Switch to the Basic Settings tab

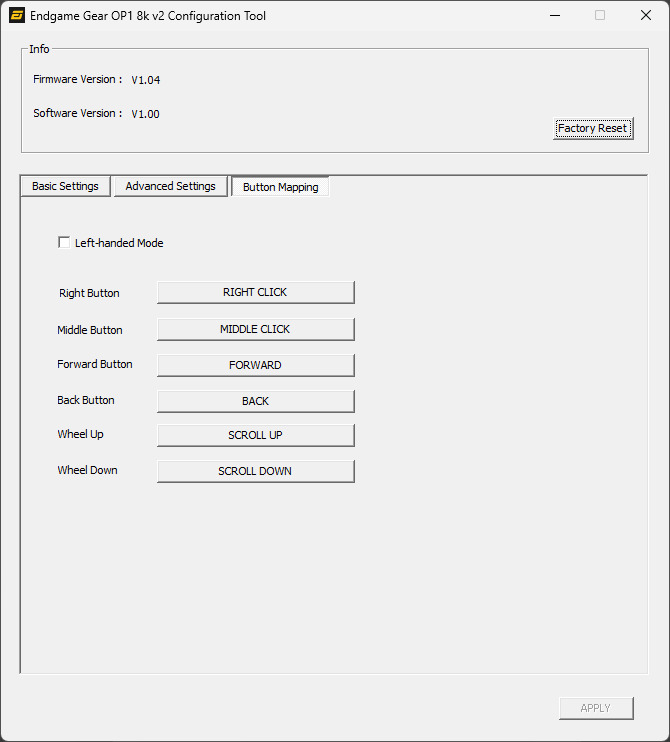click(x=65, y=187)
